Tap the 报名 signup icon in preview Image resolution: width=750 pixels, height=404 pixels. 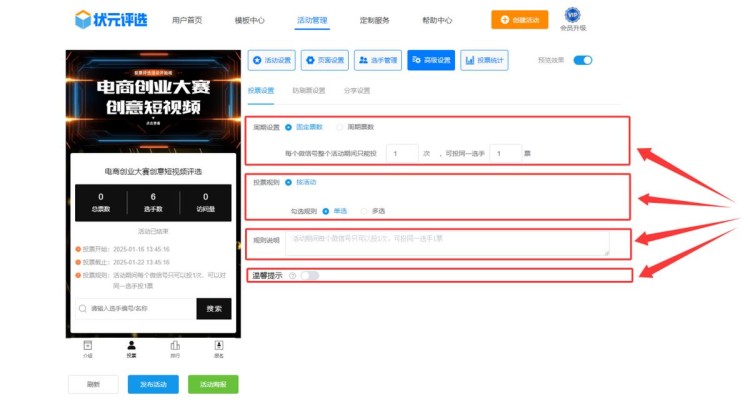[x=219, y=345]
